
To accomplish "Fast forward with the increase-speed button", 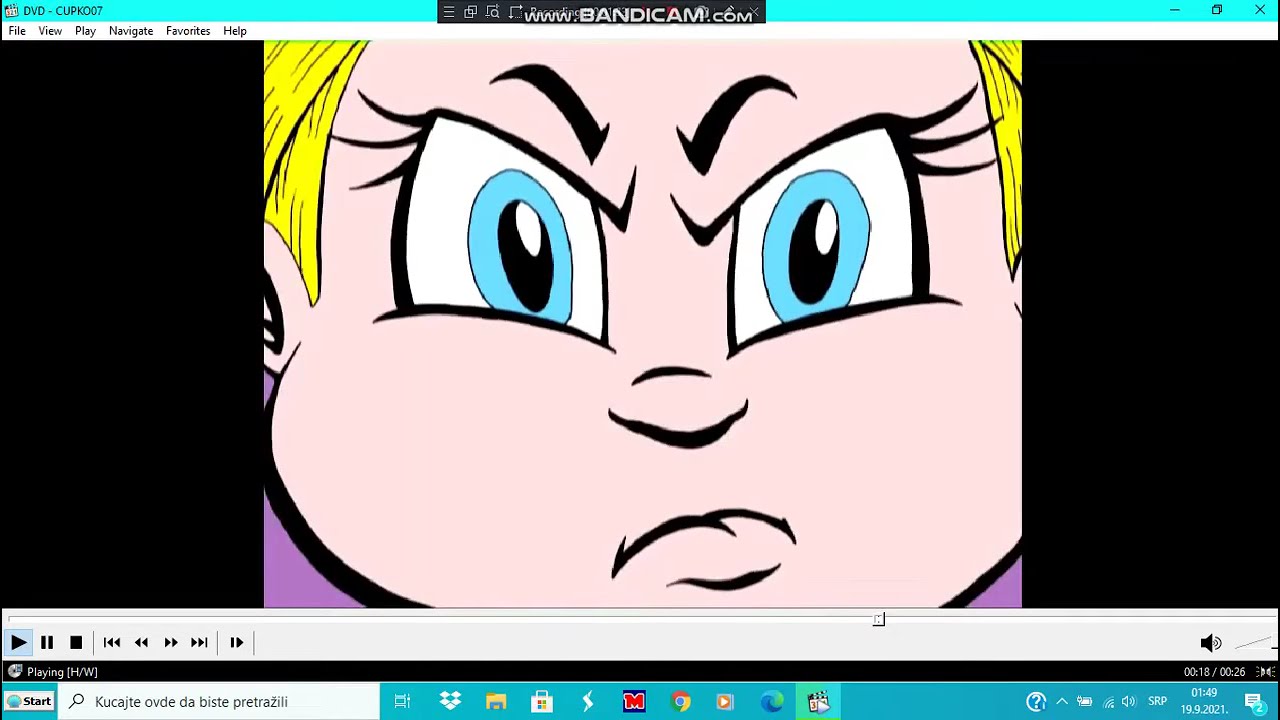I will (x=171, y=642).
